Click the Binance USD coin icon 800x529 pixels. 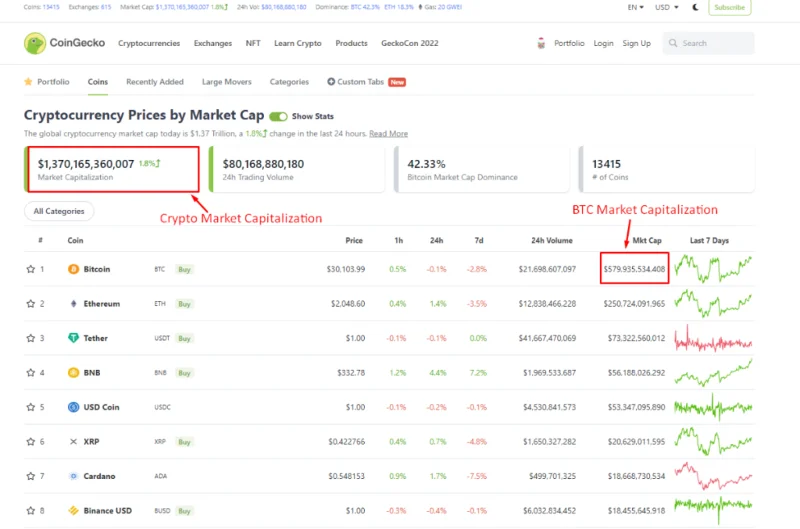(73, 510)
